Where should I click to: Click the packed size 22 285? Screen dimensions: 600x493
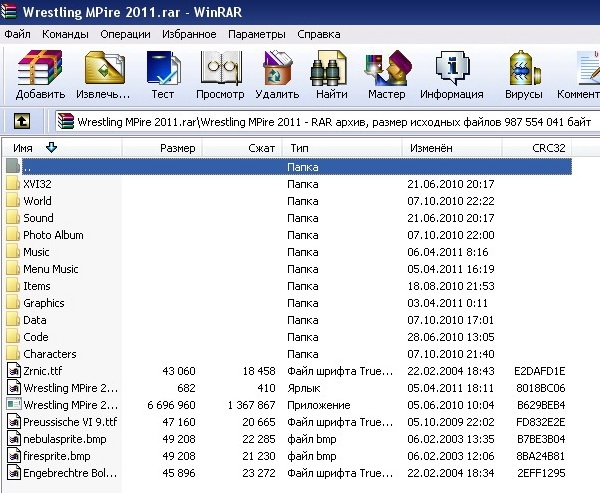pyautogui.click(x=259, y=439)
